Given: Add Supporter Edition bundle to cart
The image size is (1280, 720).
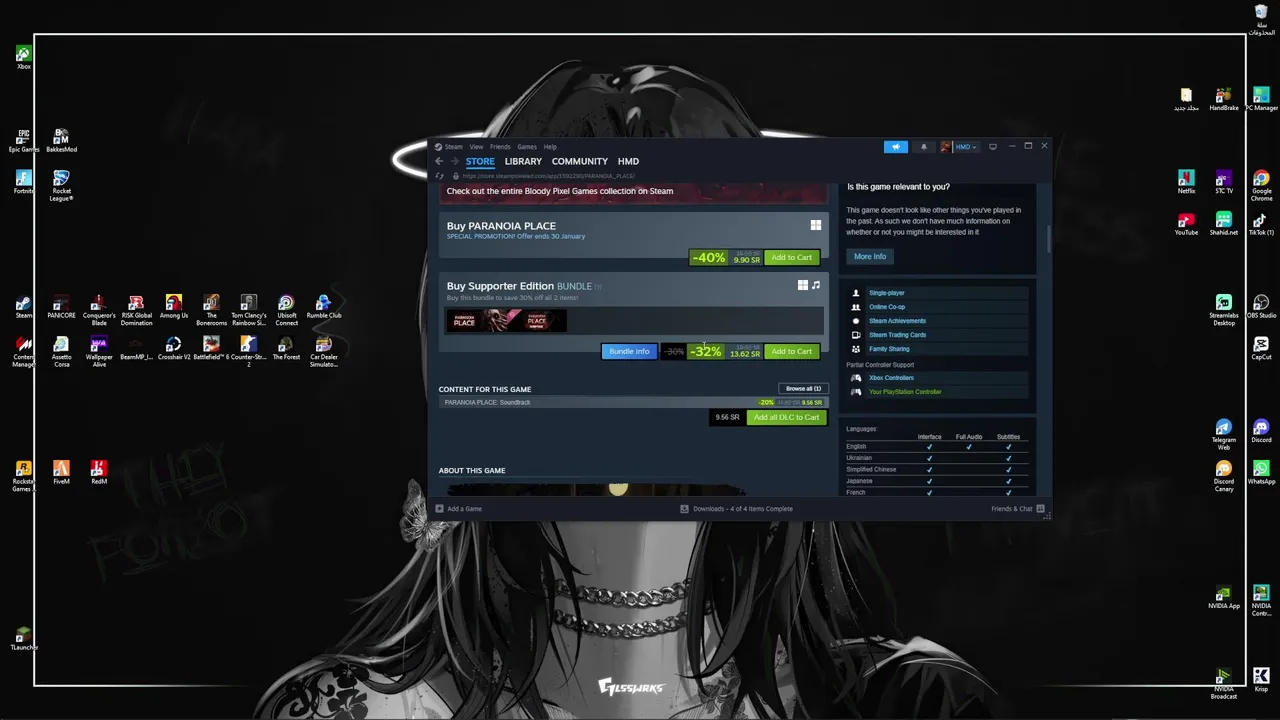Looking at the screenshot, I should 792,352.
